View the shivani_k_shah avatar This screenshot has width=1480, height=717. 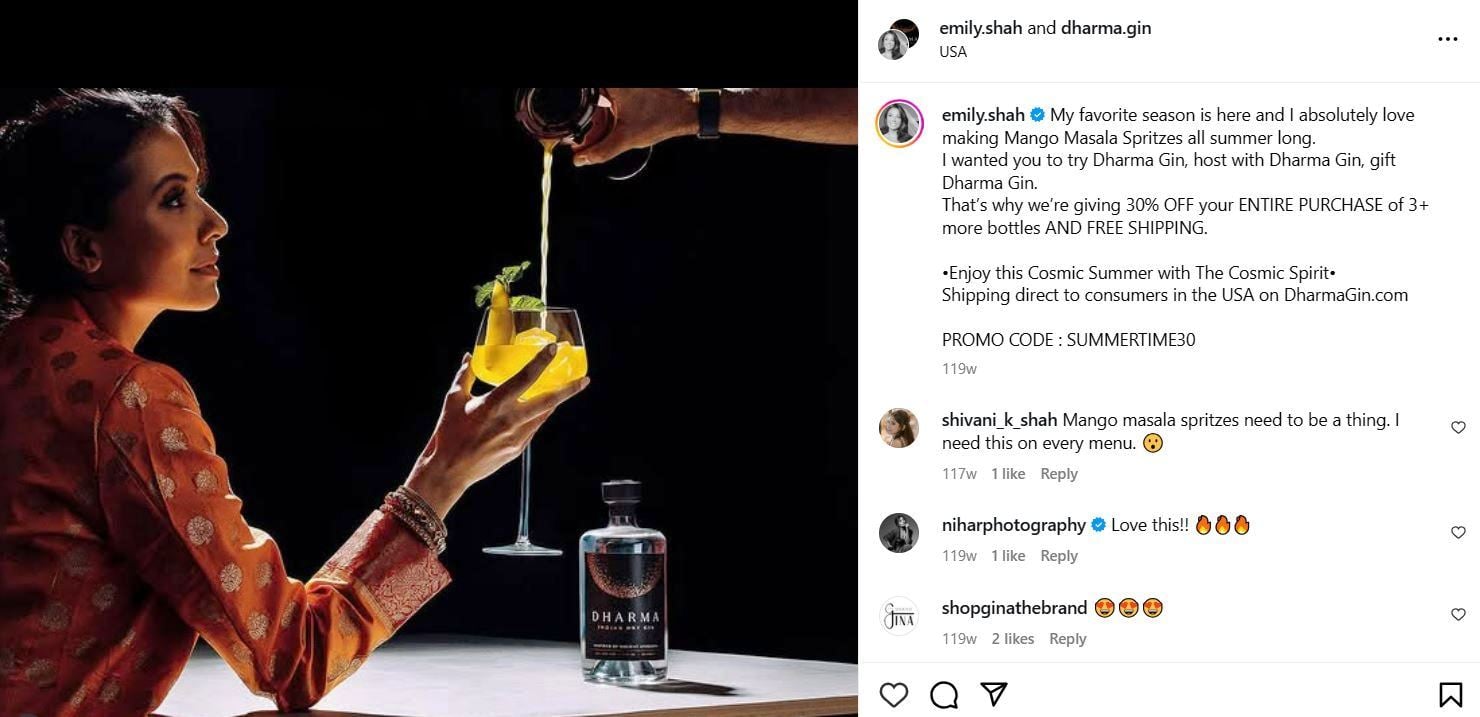click(x=898, y=428)
